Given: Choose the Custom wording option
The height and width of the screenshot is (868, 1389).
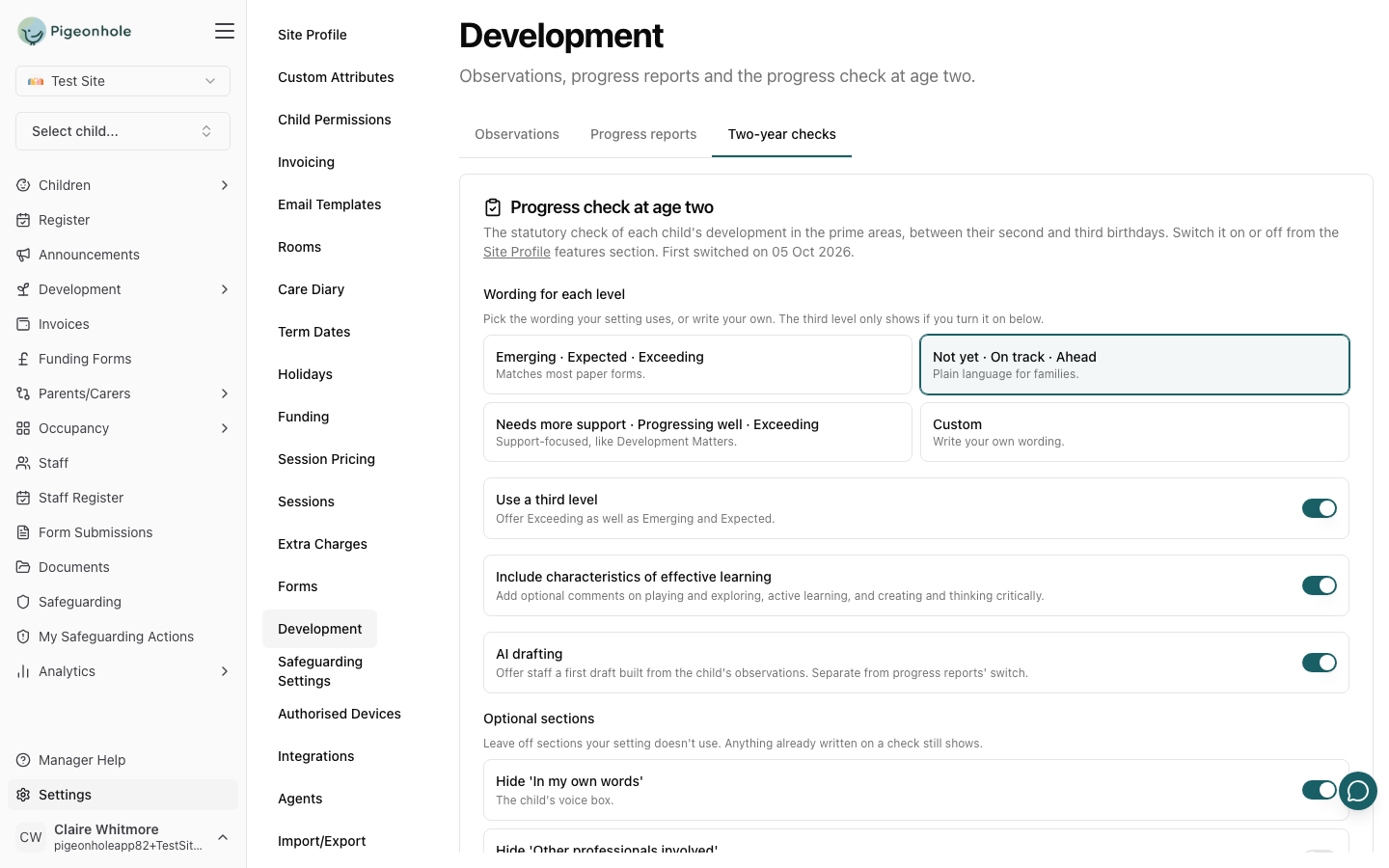Looking at the screenshot, I should click(x=1134, y=432).
